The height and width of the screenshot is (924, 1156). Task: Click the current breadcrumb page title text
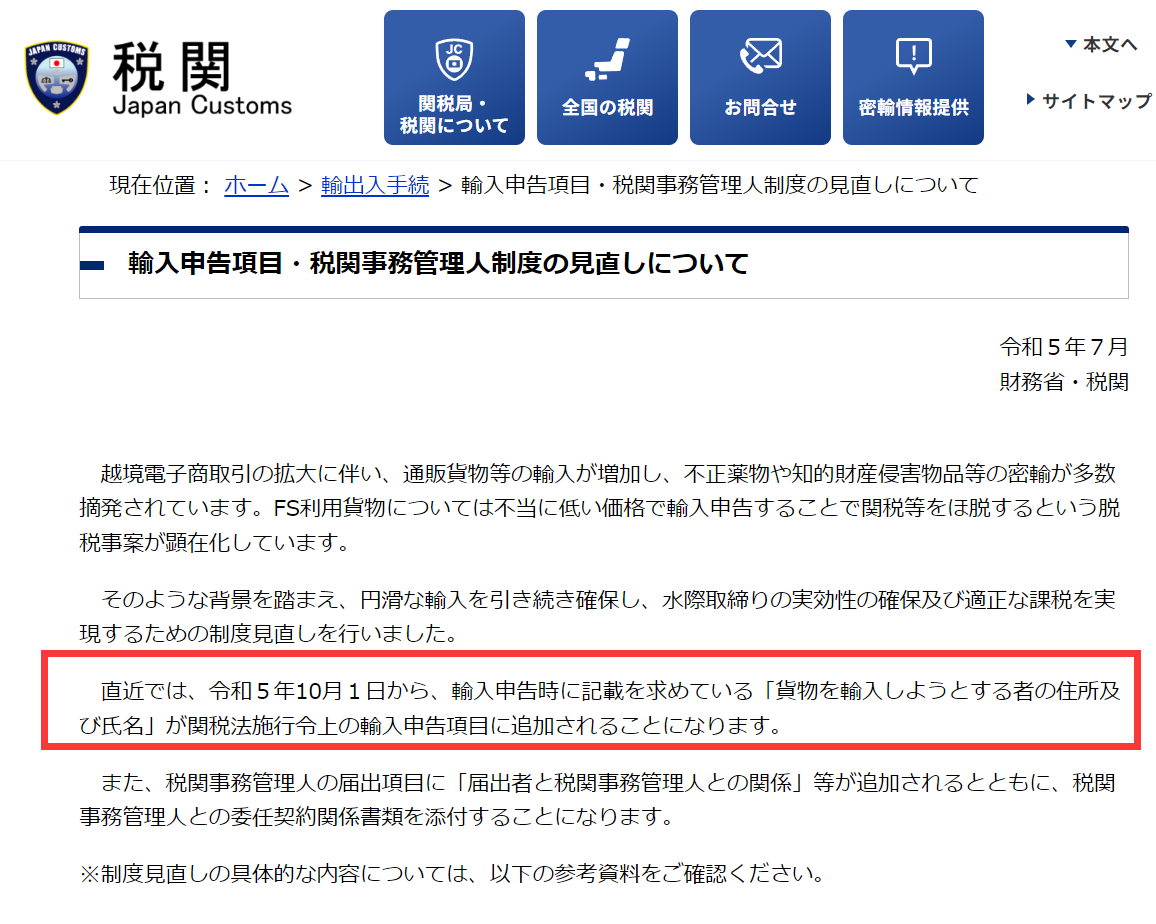(720, 185)
